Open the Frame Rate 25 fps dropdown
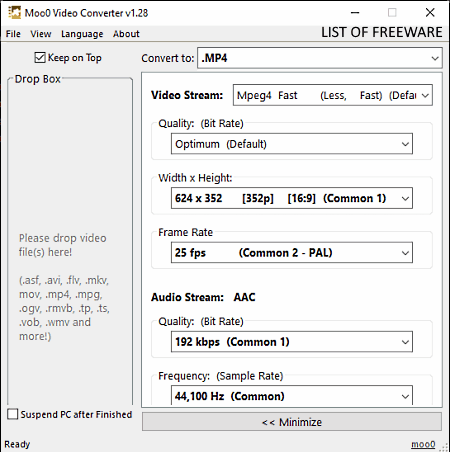This screenshot has width=450, height=452. (292, 253)
